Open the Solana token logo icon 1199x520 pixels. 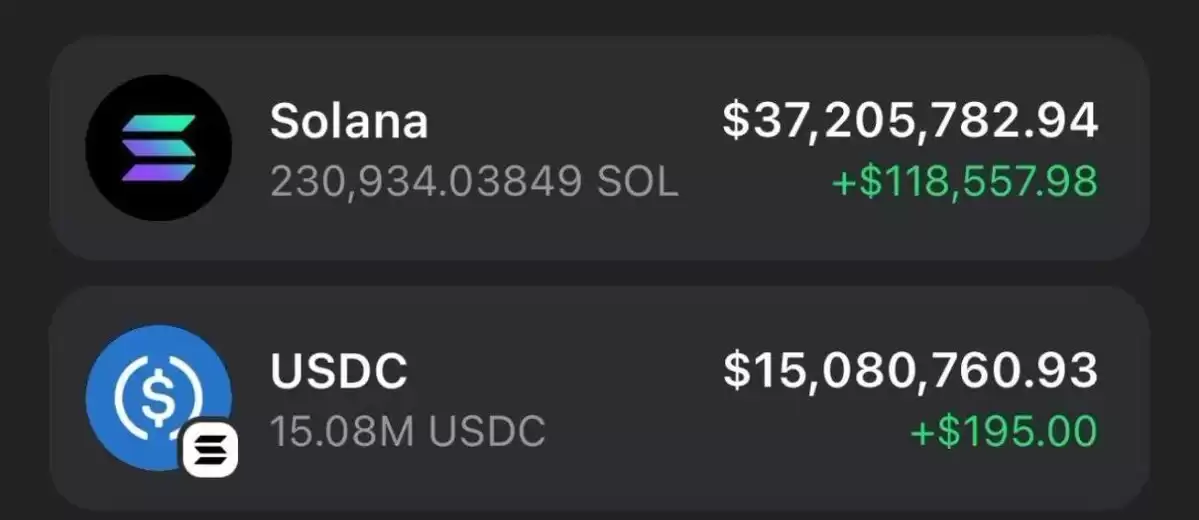click(158, 148)
